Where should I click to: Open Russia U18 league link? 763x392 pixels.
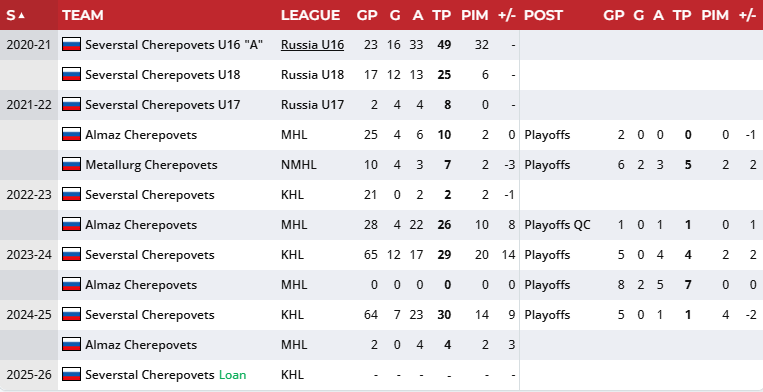(x=312, y=75)
